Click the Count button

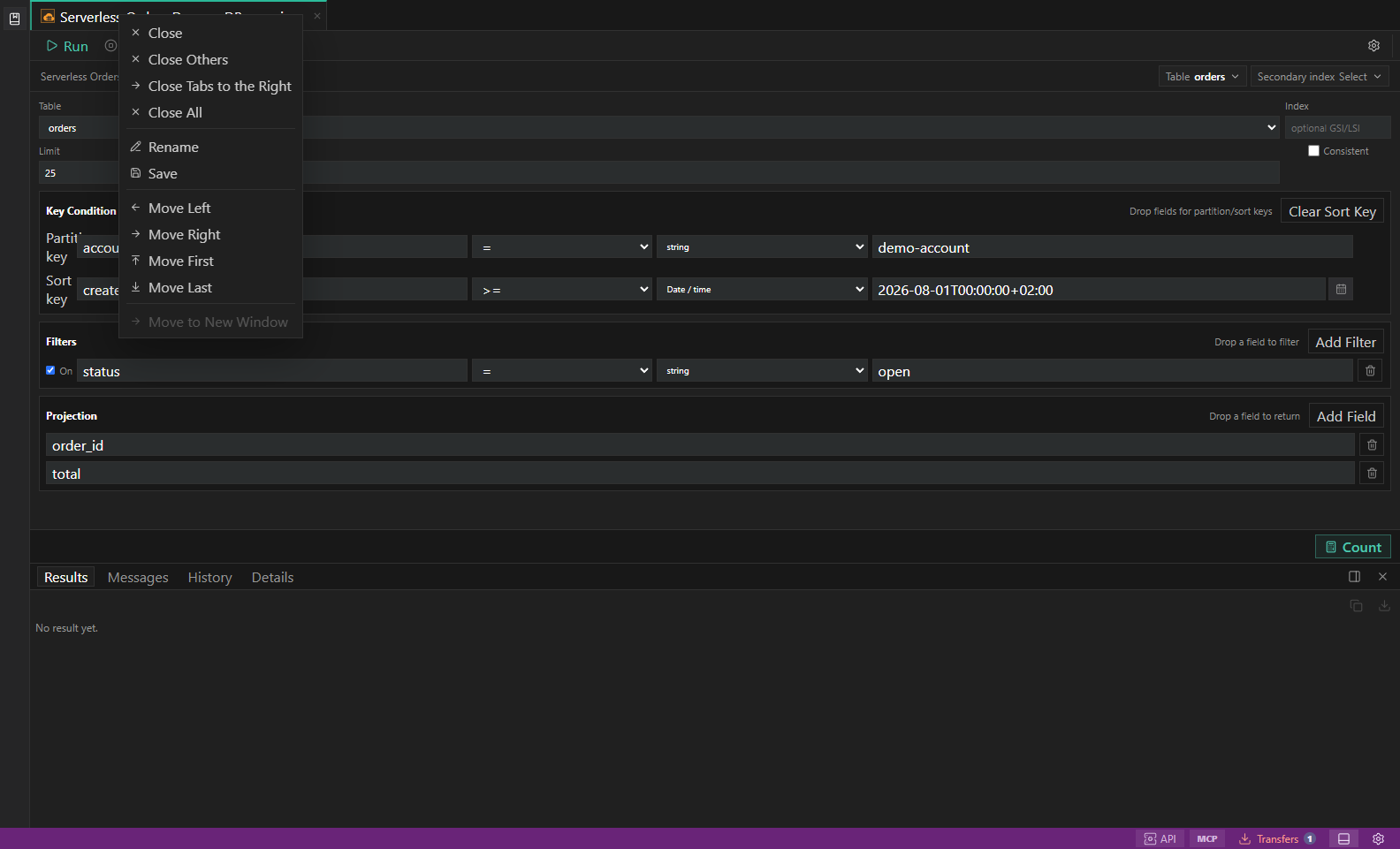click(x=1353, y=547)
